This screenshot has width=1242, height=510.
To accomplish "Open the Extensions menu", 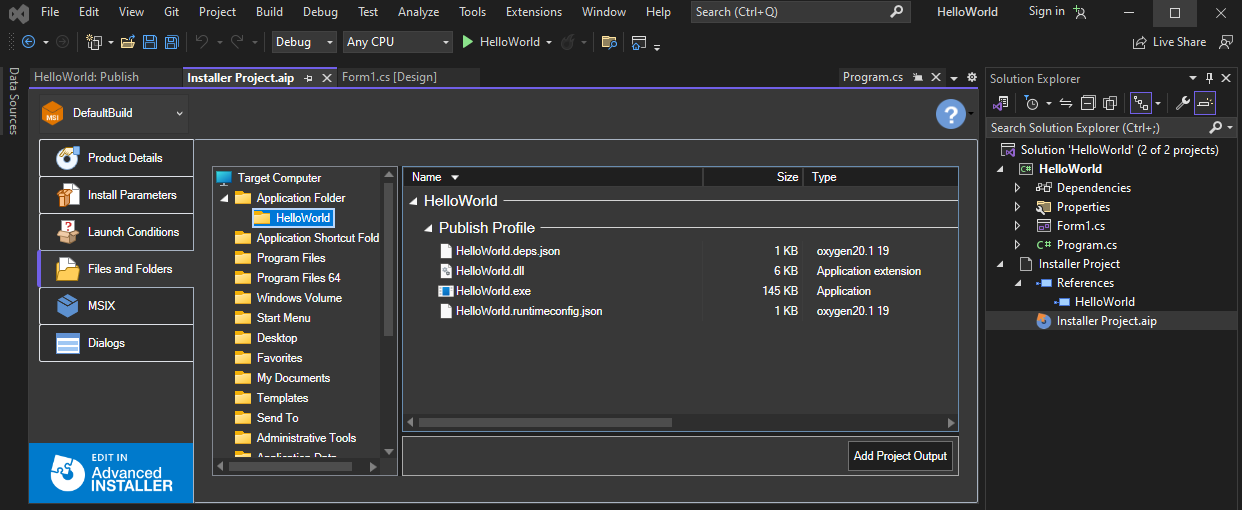I will coord(534,12).
